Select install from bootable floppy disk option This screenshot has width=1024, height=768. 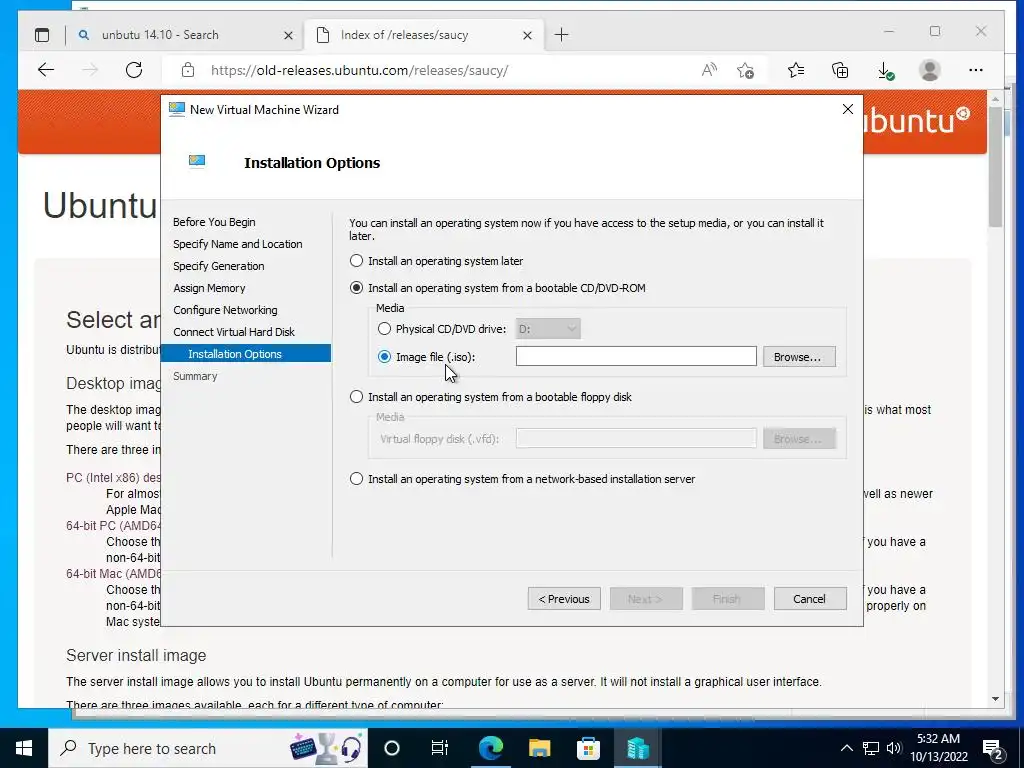(x=357, y=397)
